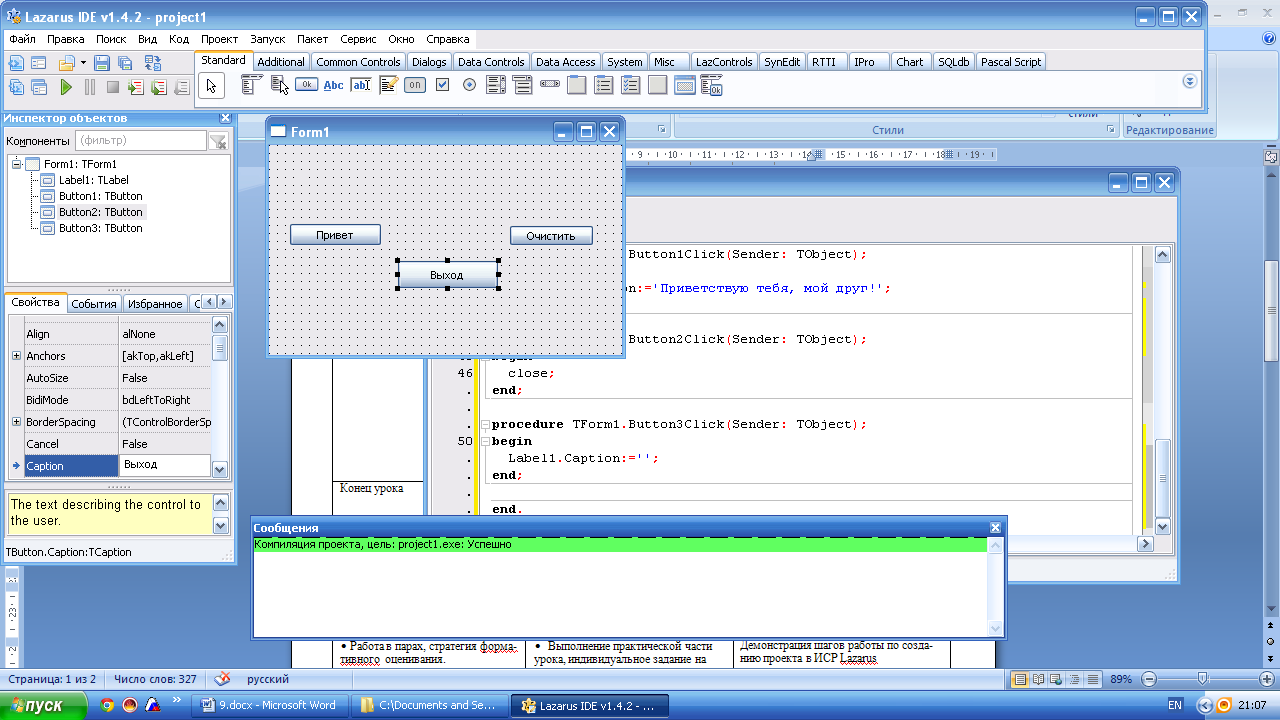Open the События tab in inspector
Screen dimensions: 1280x720
(x=94, y=304)
